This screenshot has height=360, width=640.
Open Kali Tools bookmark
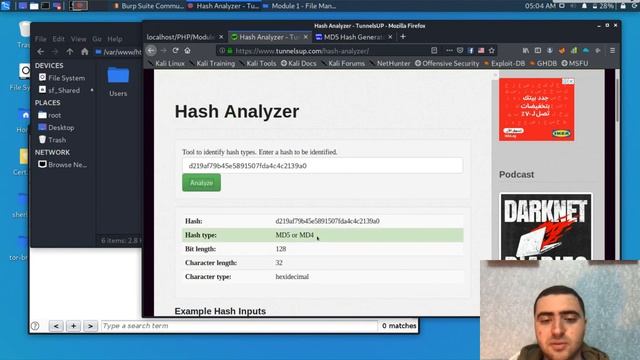[x=258, y=63]
